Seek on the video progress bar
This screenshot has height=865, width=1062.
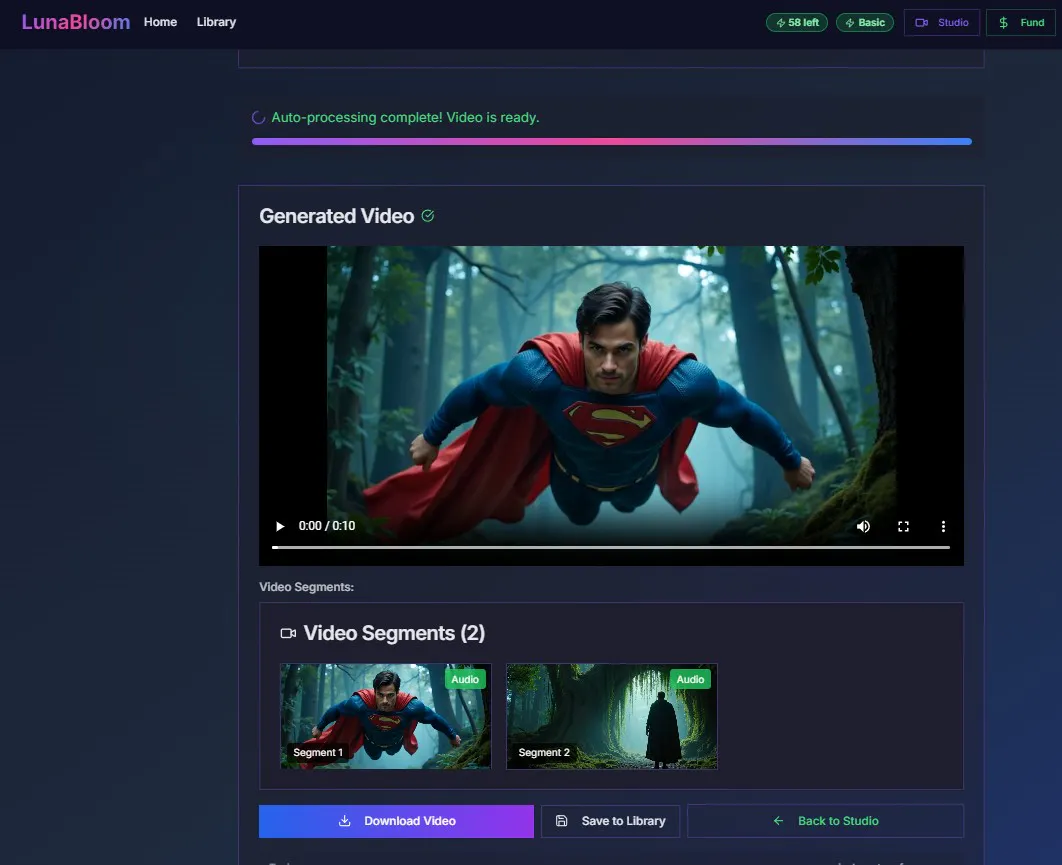pyautogui.click(x=610, y=547)
